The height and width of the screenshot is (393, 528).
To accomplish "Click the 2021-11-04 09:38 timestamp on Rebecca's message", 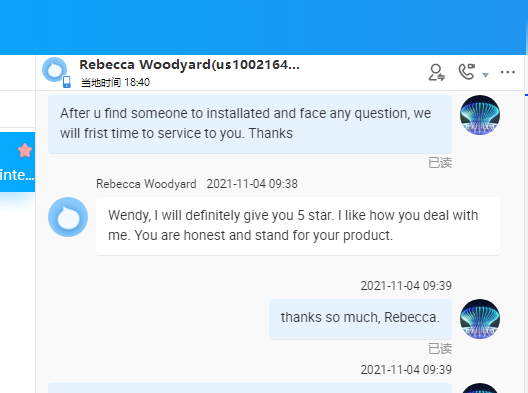I will click(252, 184).
